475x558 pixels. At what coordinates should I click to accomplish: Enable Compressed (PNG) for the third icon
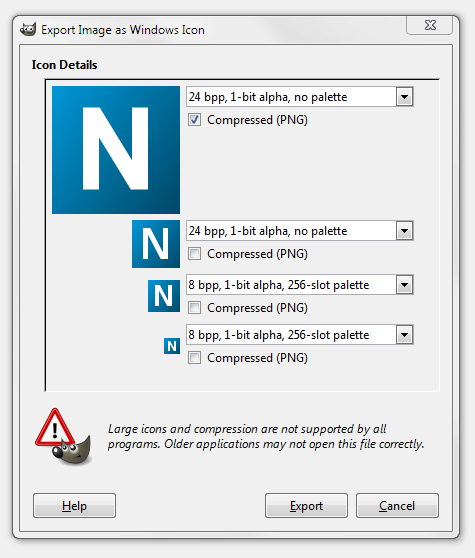click(194, 307)
